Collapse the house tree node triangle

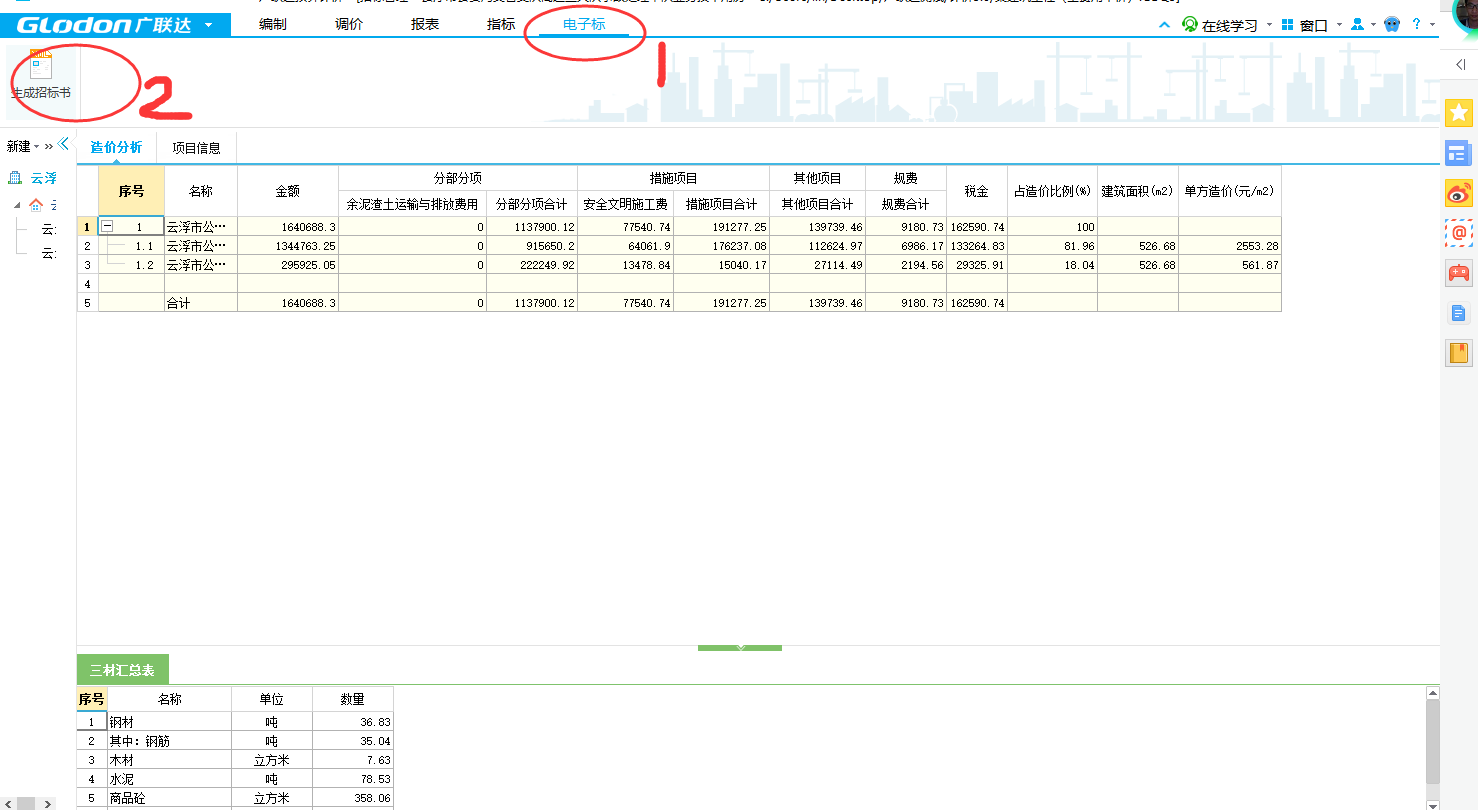click(15, 205)
